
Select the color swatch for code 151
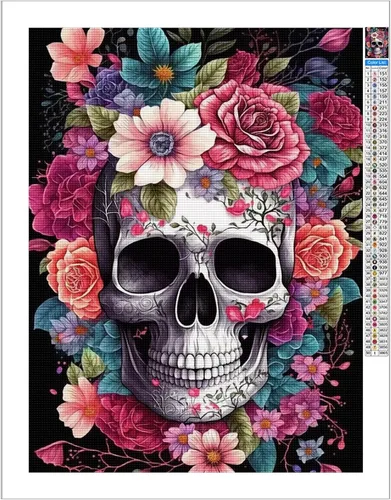[x=375, y=74]
